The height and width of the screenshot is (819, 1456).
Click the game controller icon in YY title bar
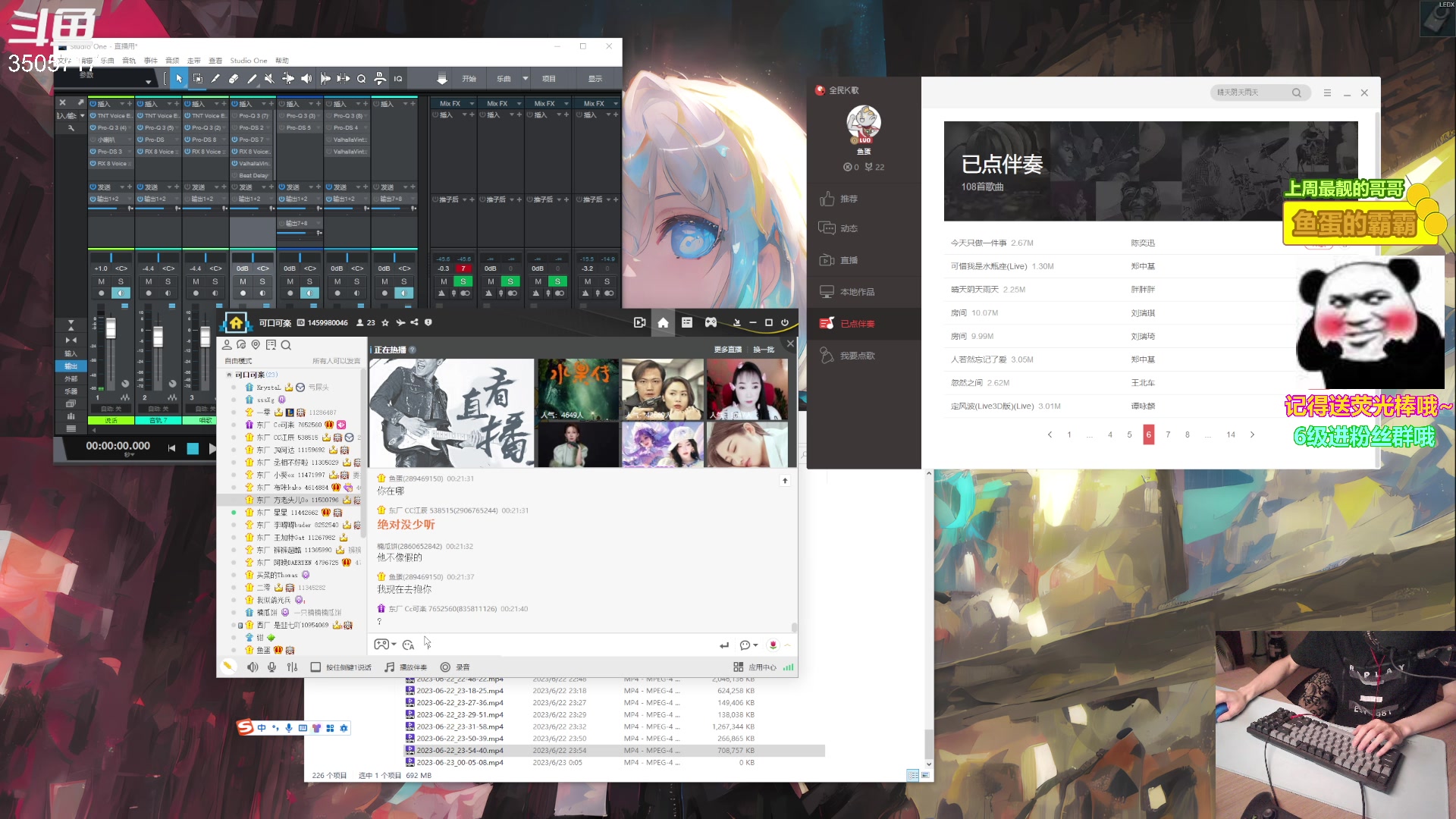tap(711, 323)
